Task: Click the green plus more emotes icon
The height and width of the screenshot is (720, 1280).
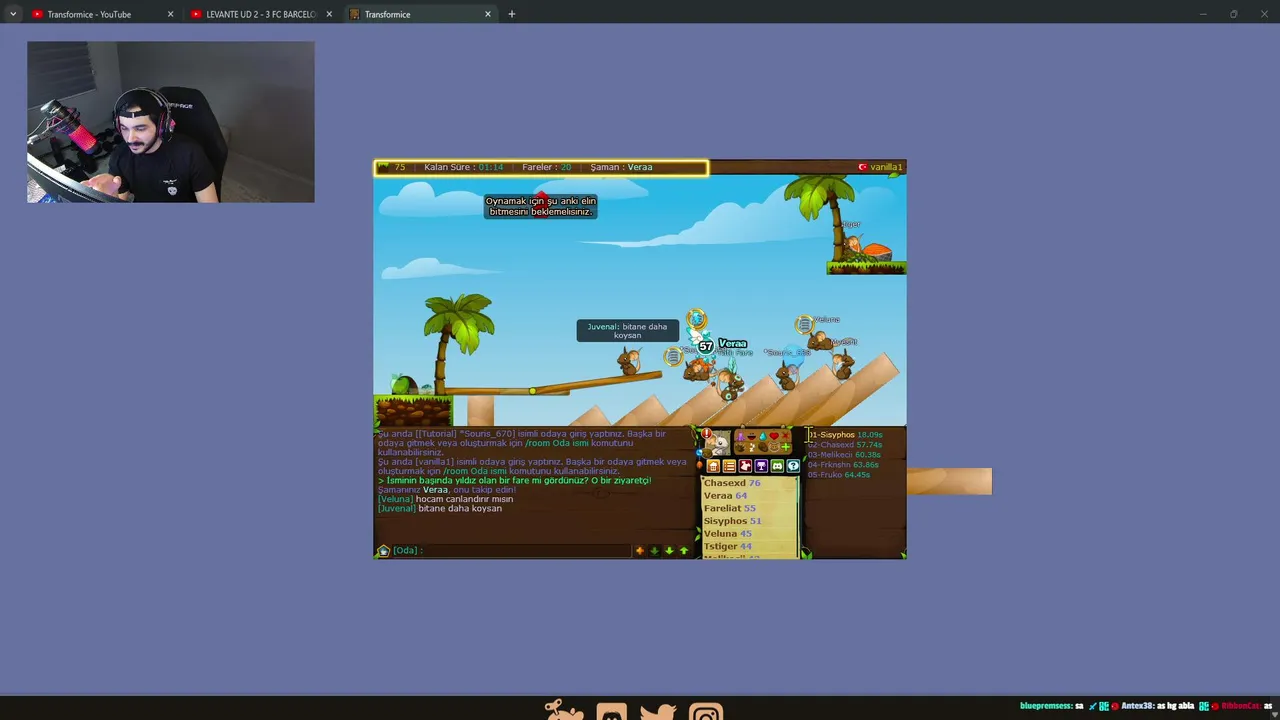Action: 786,447
